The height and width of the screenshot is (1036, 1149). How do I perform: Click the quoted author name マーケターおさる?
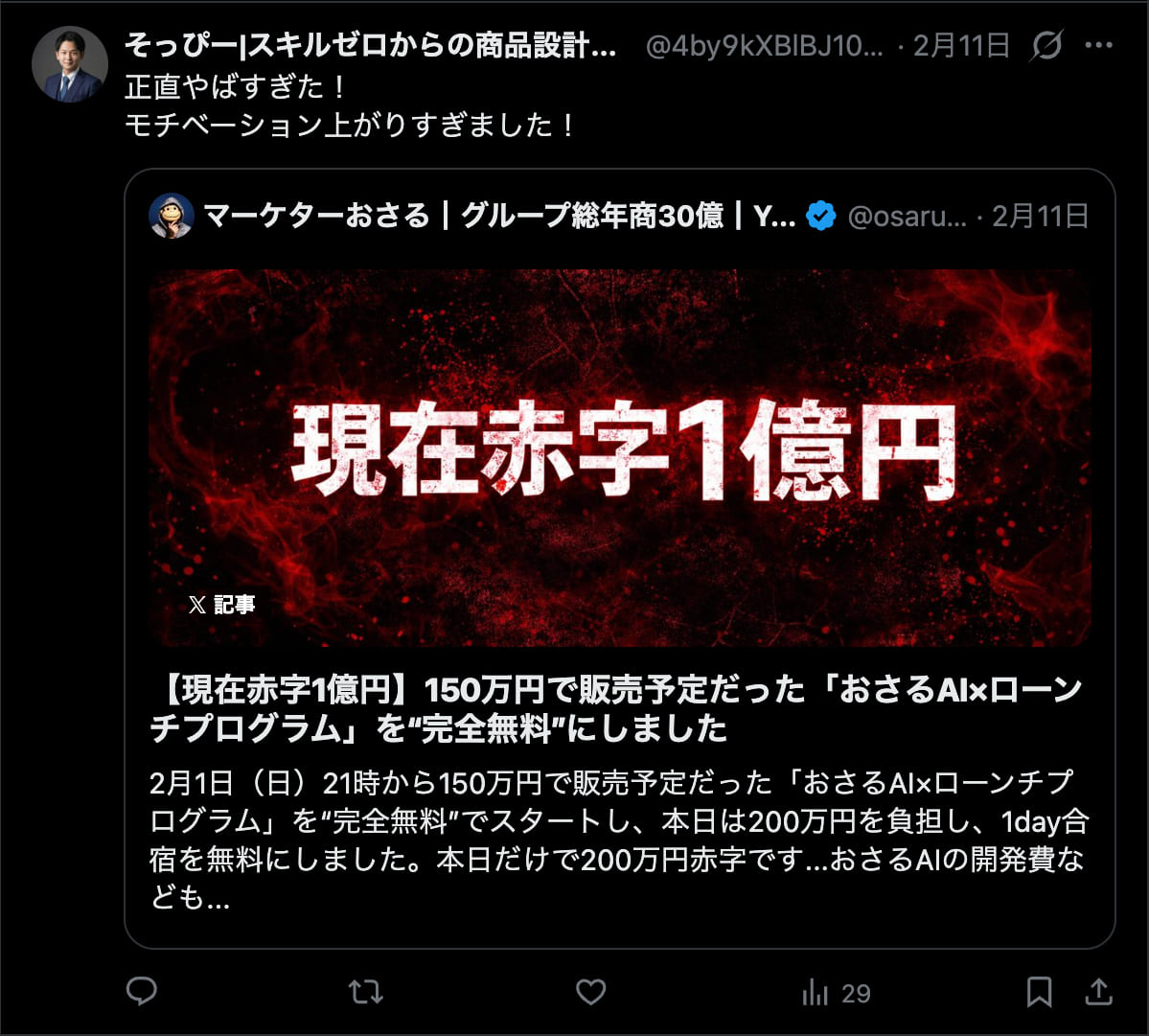click(x=500, y=217)
